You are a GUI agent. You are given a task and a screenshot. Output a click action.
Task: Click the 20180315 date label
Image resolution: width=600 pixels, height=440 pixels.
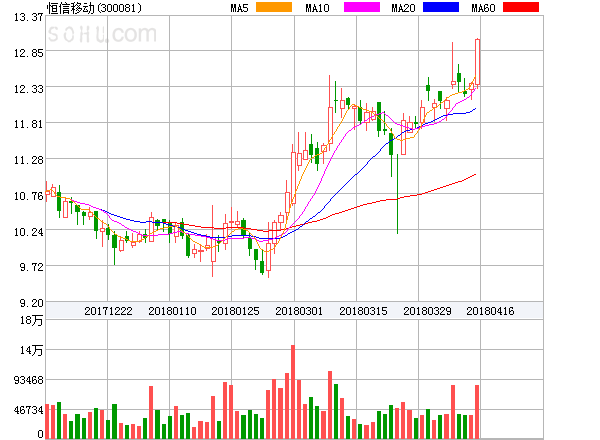coord(363,311)
